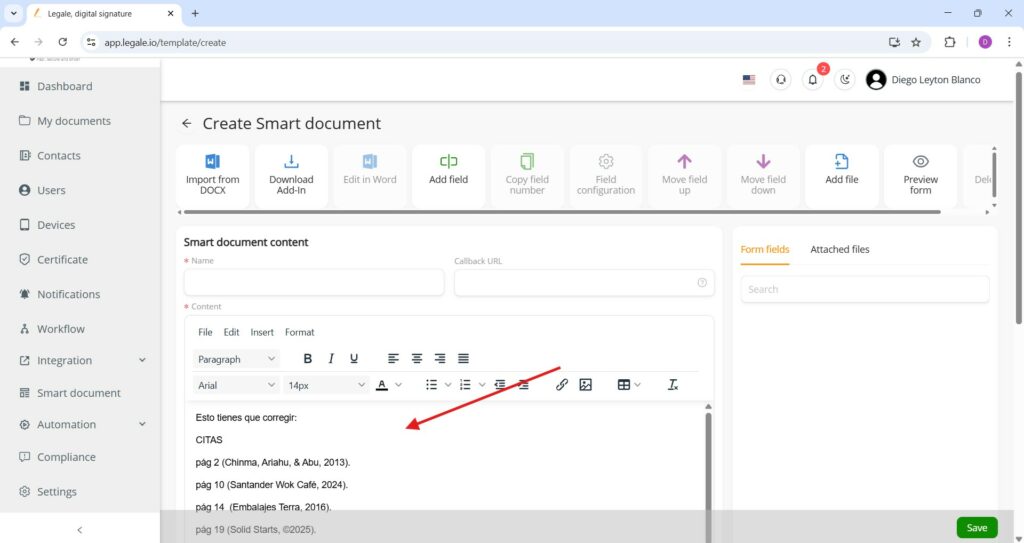Open Paragraph format dropdown
Screen dimensions: 1024x543
[236, 359]
